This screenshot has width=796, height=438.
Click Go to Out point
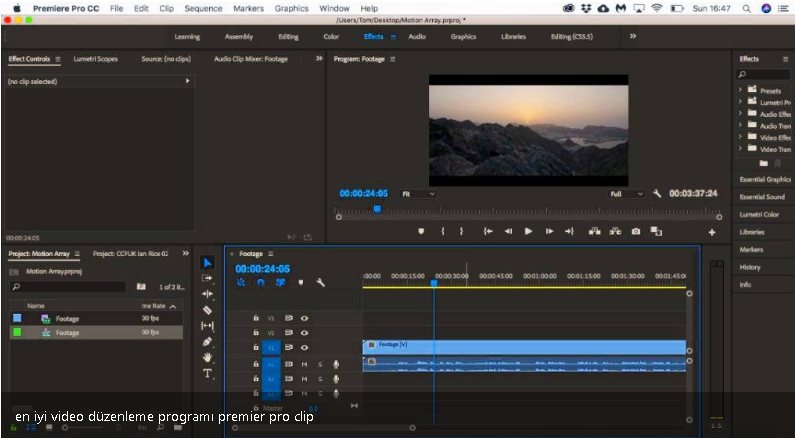569,231
